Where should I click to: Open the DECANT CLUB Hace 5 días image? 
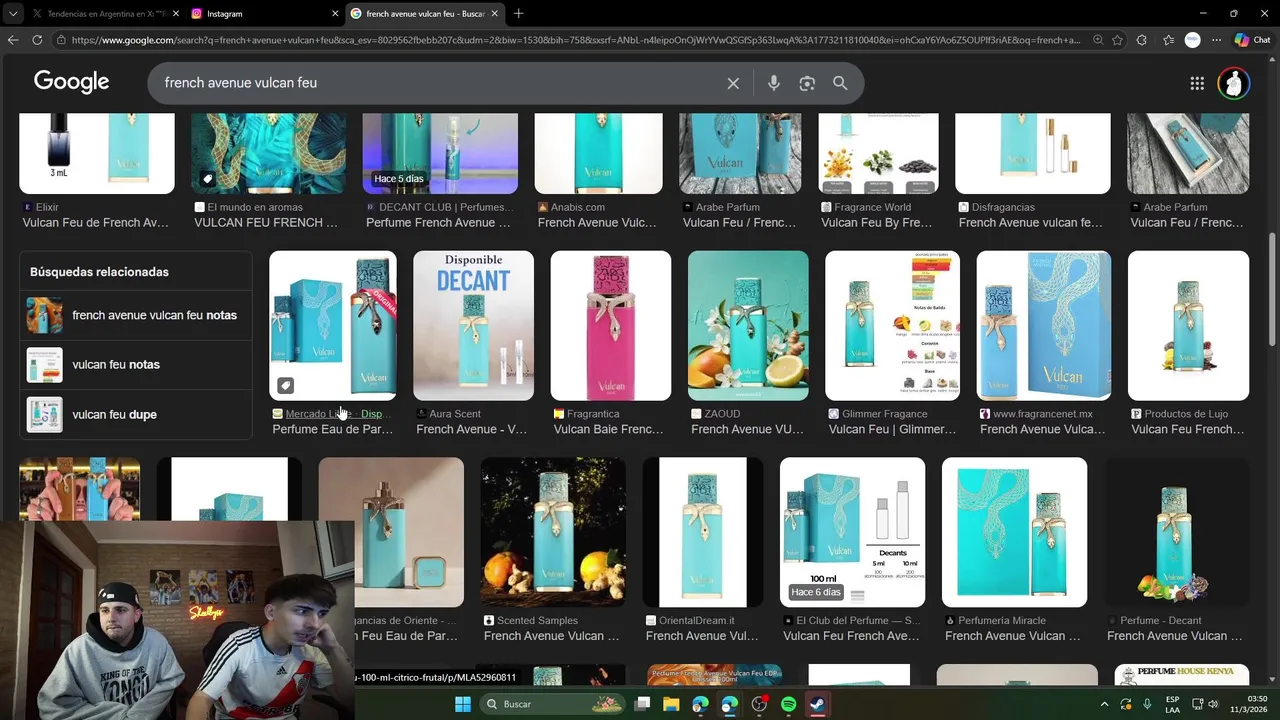click(x=440, y=153)
